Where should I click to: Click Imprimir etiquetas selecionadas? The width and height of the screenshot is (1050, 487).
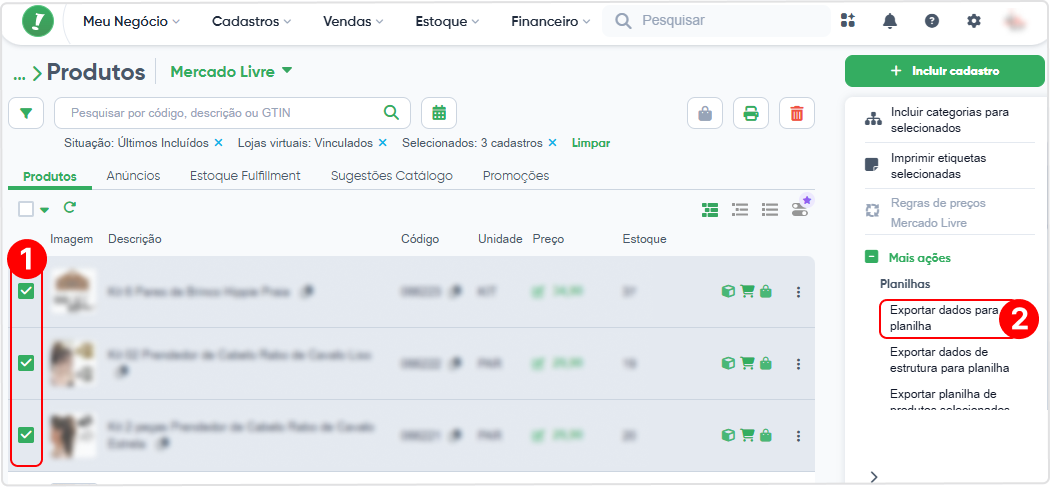[x=938, y=166]
